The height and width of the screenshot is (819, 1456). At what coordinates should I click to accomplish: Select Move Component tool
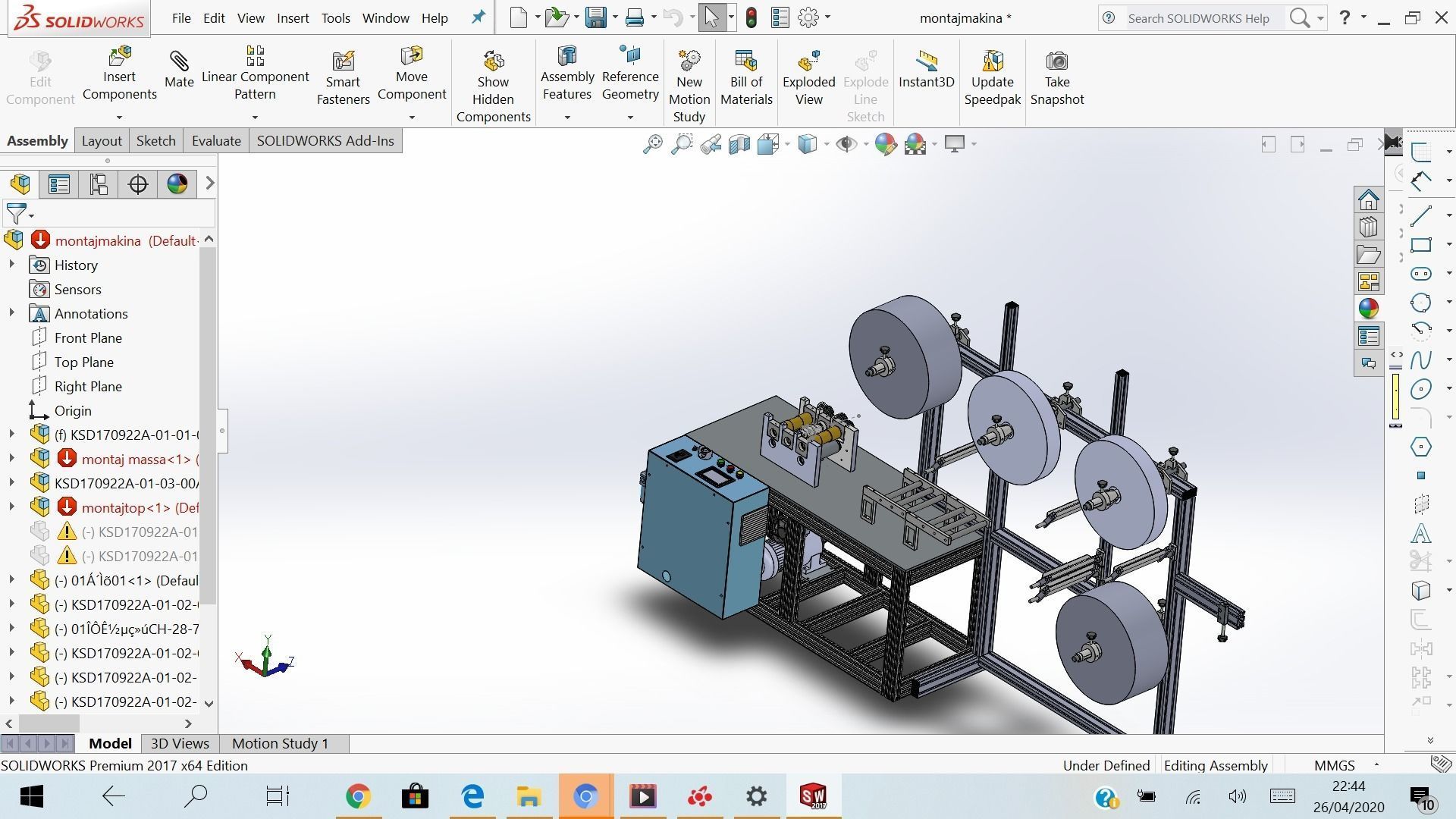(x=411, y=74)
